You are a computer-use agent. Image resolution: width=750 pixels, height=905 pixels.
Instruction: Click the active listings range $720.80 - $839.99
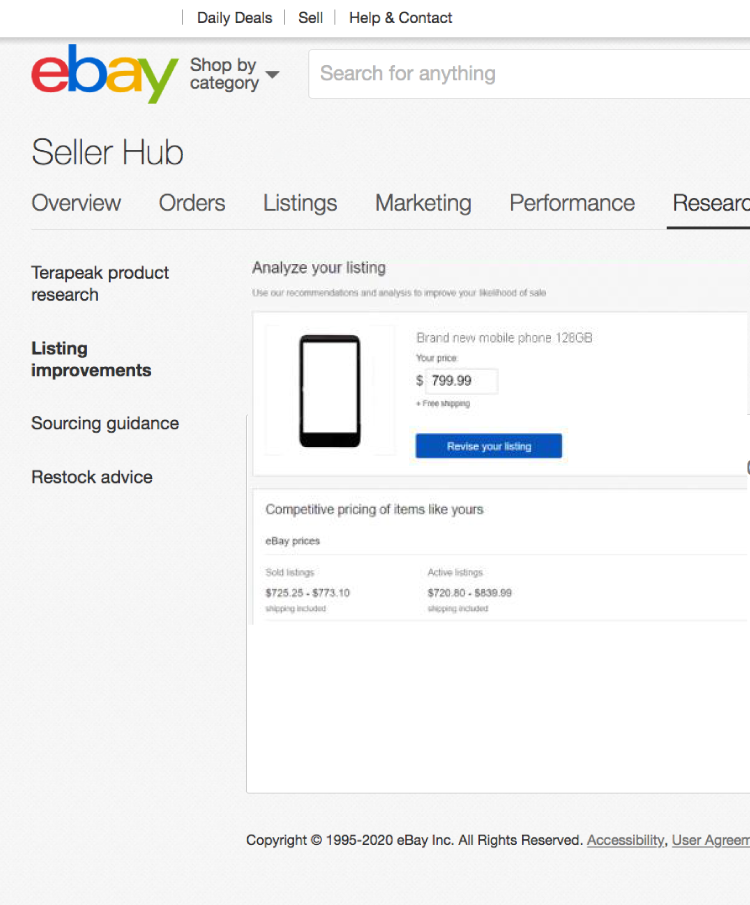click(x=469, y=593)
